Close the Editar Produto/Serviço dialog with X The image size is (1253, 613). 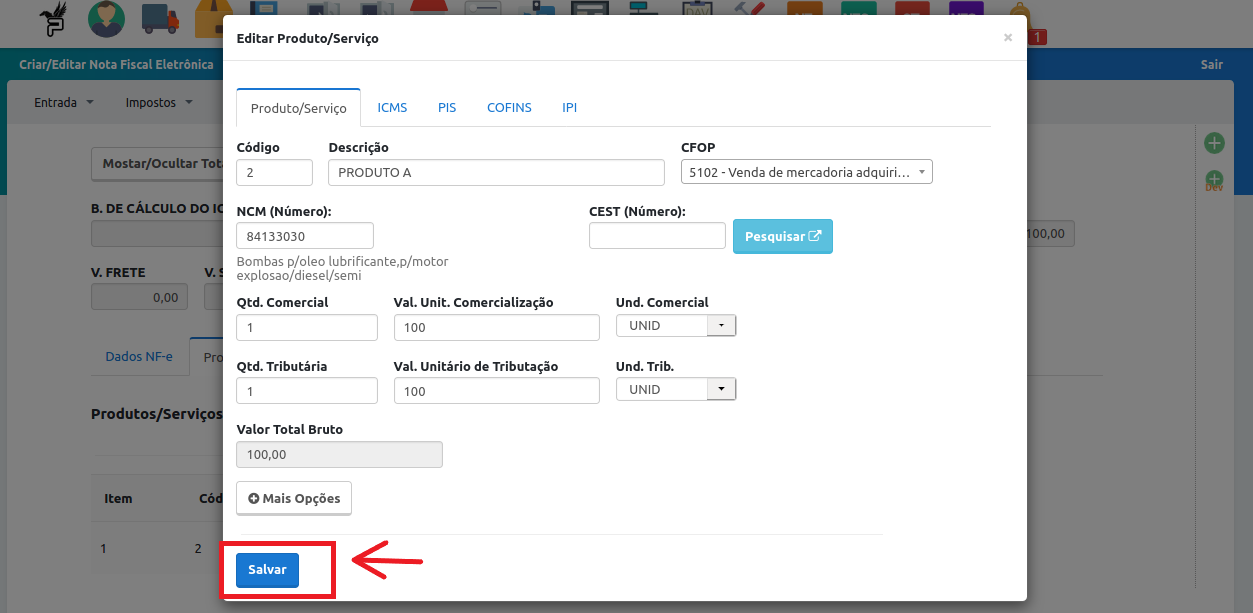pos(1007,38)
